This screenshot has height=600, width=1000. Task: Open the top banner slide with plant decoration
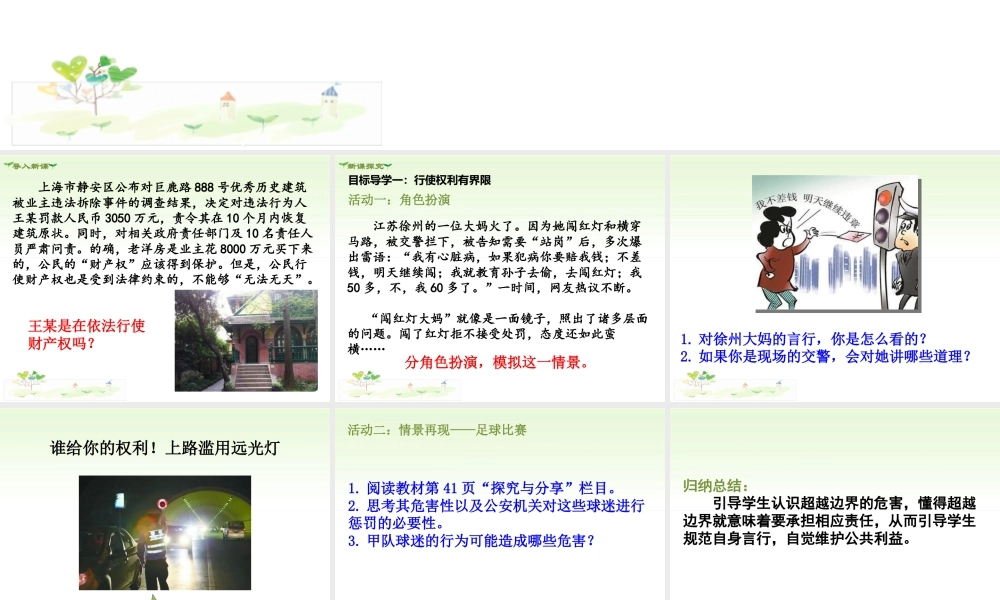tap(196, 100)
